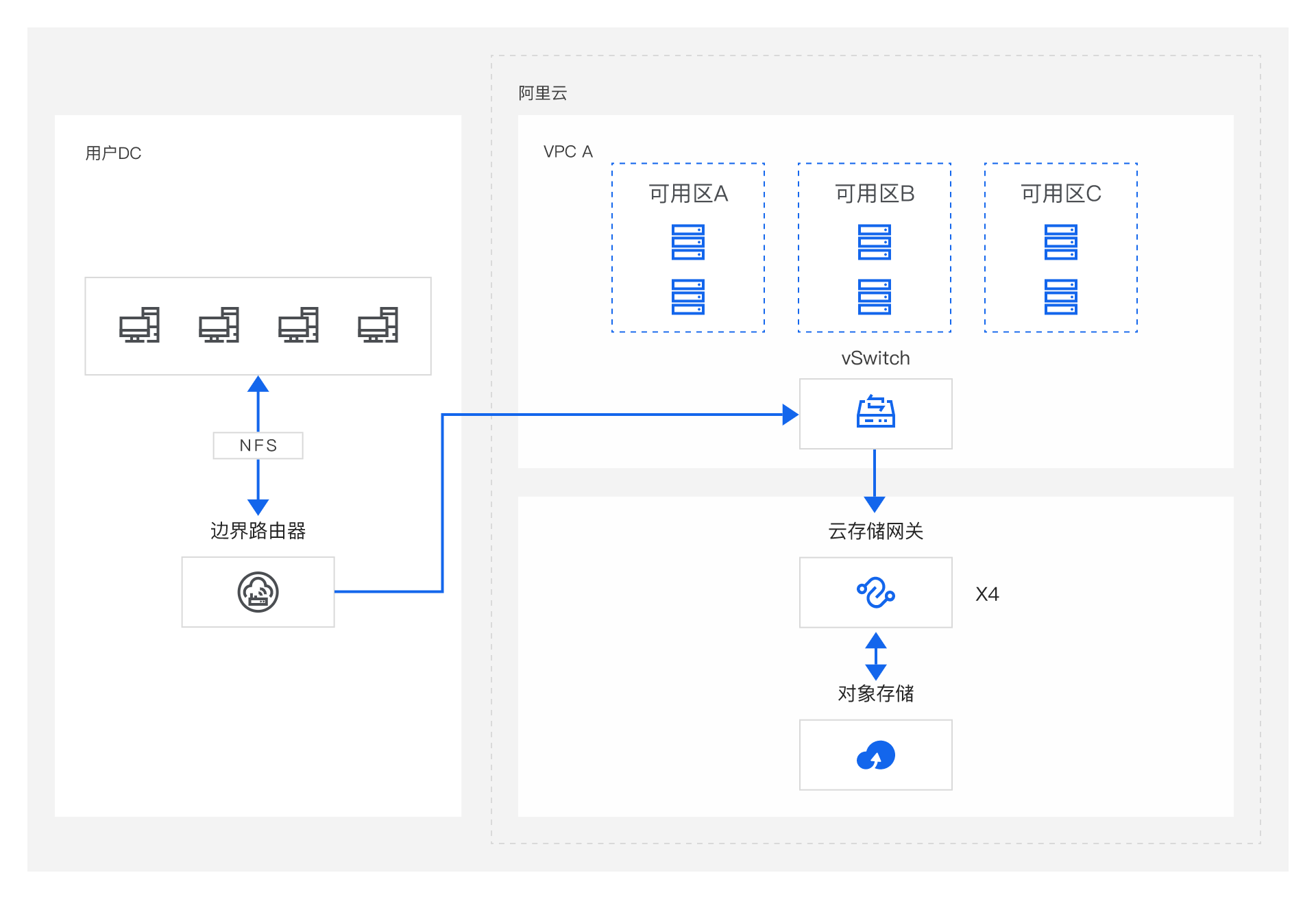
Task: Click the 用户DC title text
Action: coord(113,153)
